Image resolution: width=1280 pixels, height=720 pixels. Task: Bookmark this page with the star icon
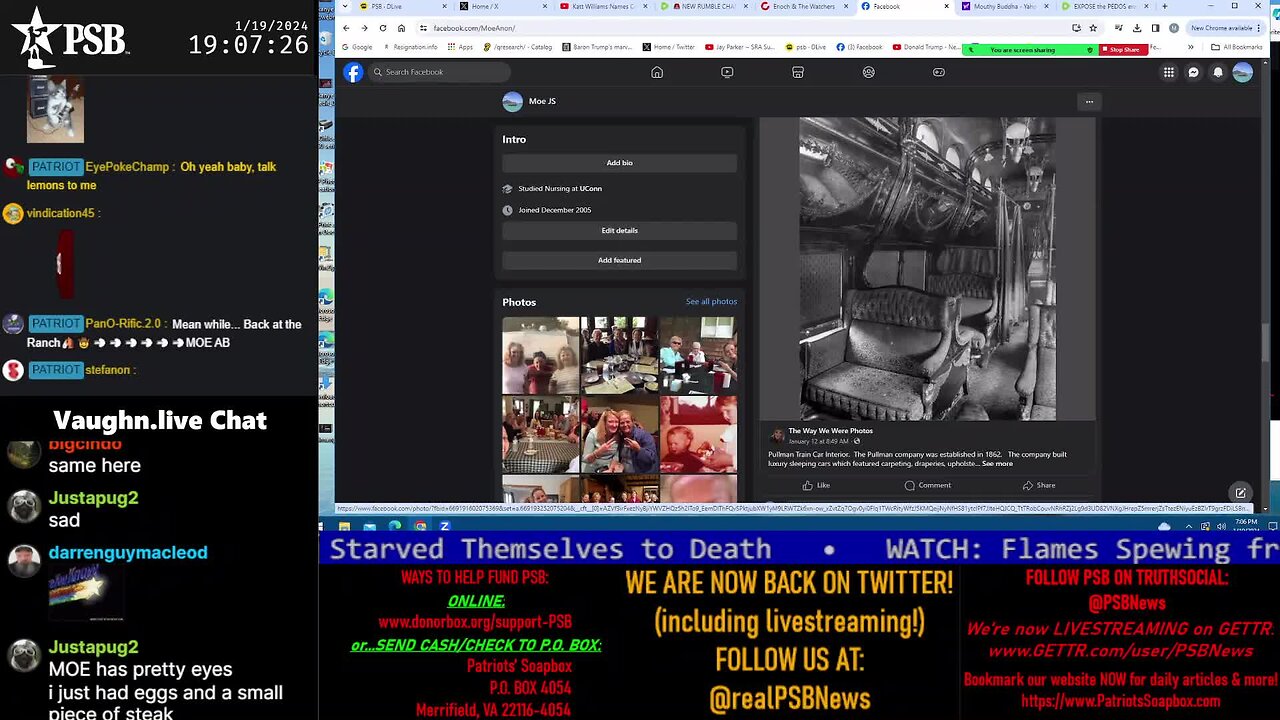(1092, 28)
